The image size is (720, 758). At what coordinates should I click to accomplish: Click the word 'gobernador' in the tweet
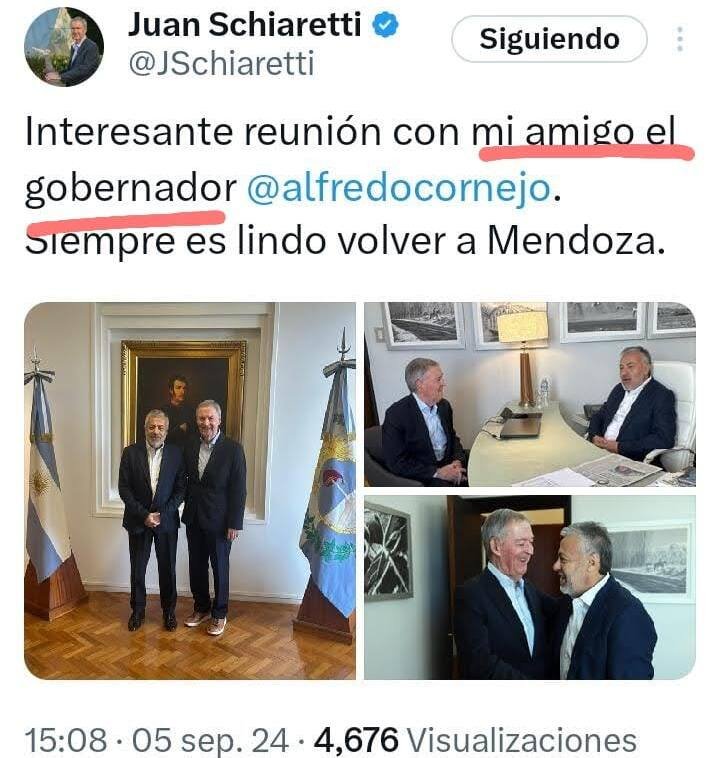coord(131,188)
